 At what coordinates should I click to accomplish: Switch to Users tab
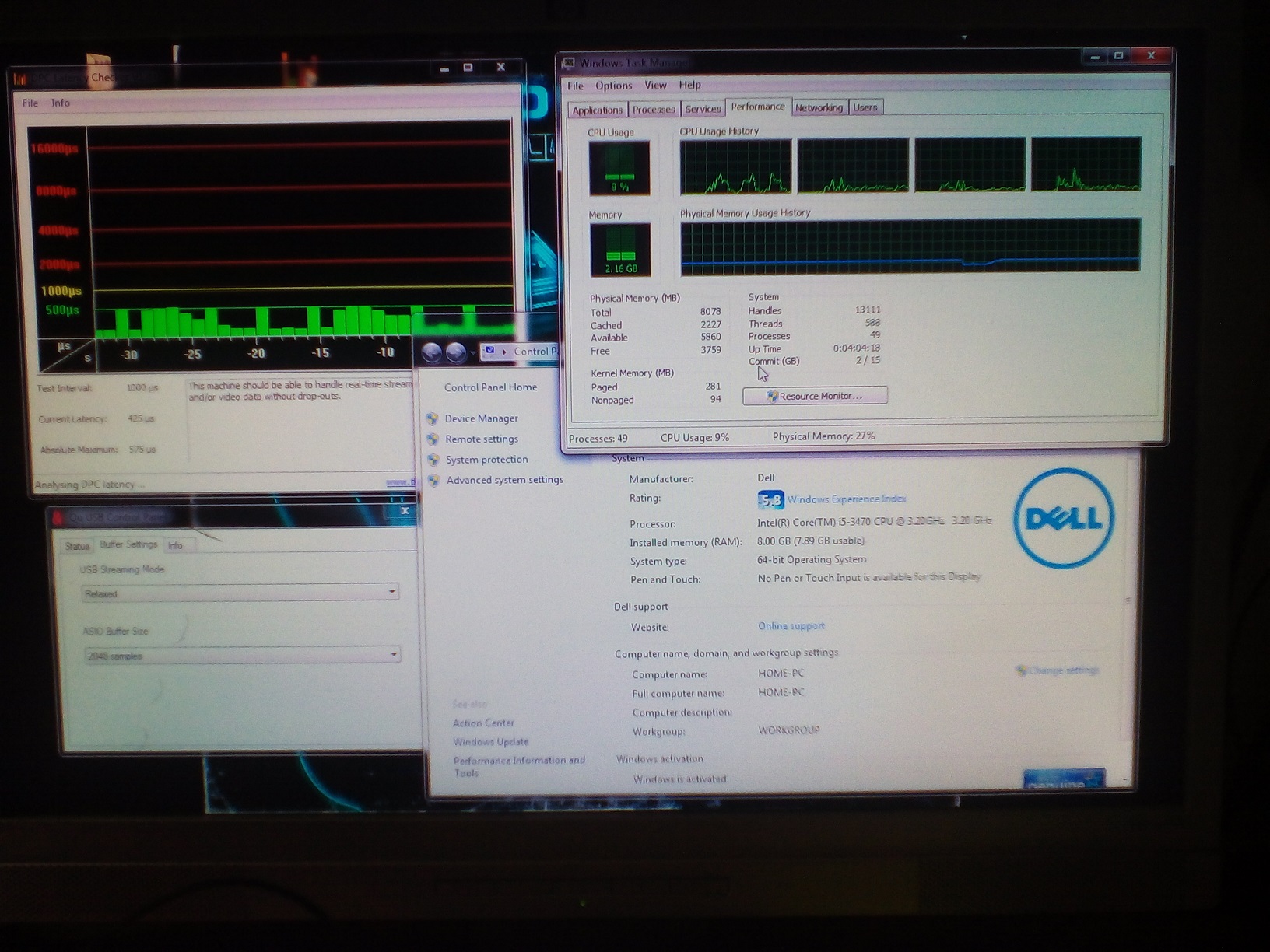[865, 107]
